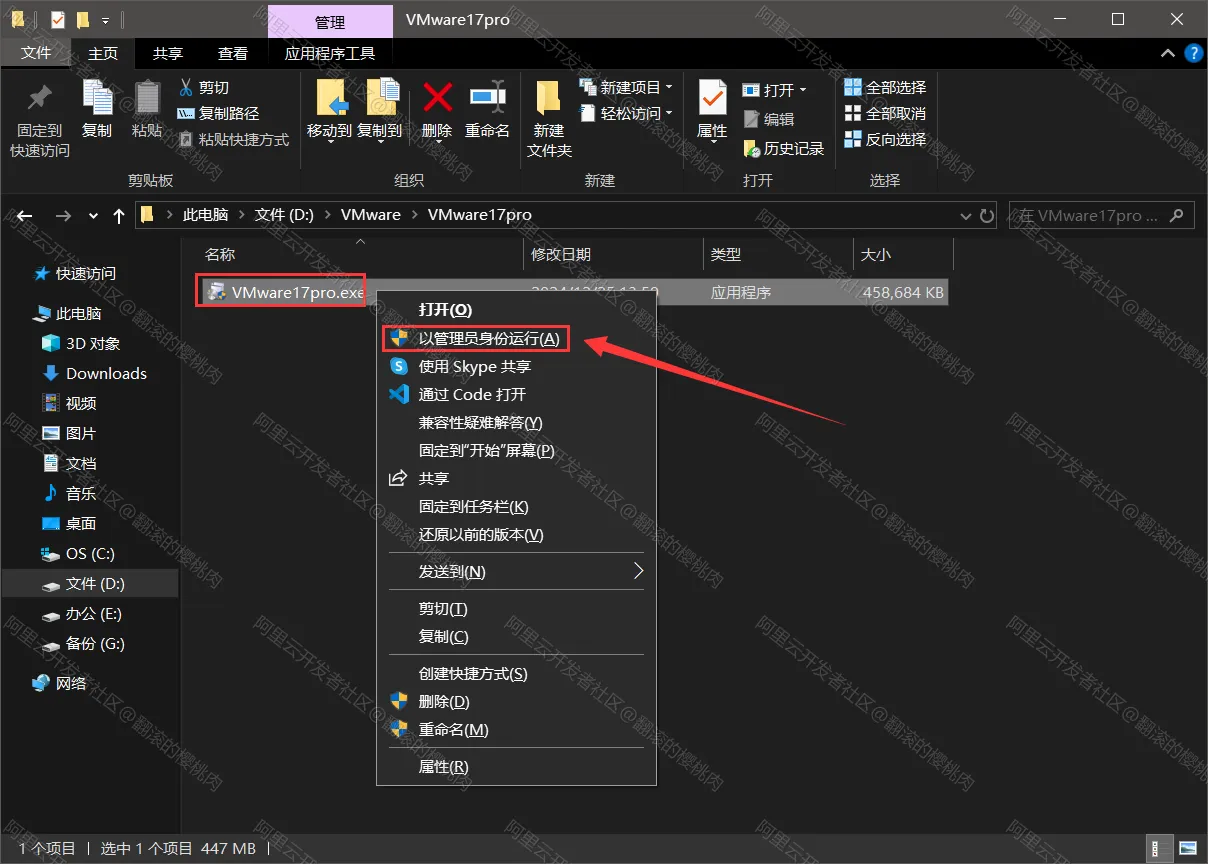
Task: Open the Quick Access Toolbar customize dropdown
Action: tap(105, 20)
